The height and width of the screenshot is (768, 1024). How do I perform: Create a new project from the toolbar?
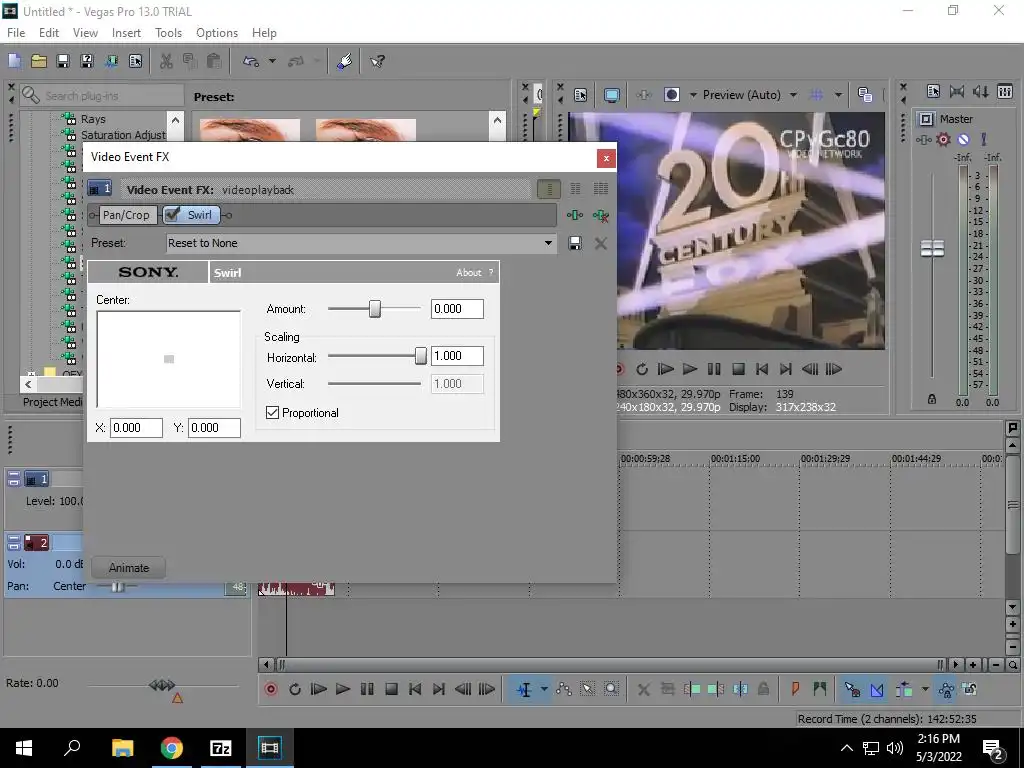pyautogui.click(x=14, y=61)
